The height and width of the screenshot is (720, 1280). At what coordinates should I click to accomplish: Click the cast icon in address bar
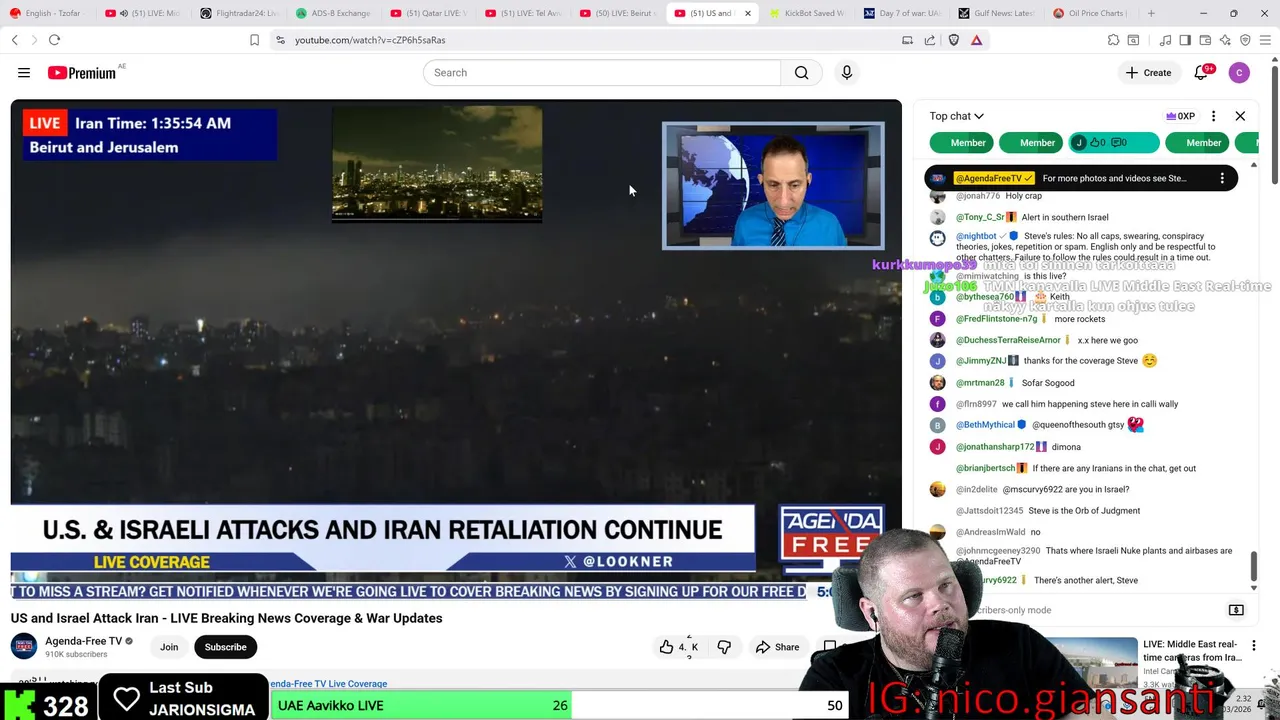(x=907, y=40)
